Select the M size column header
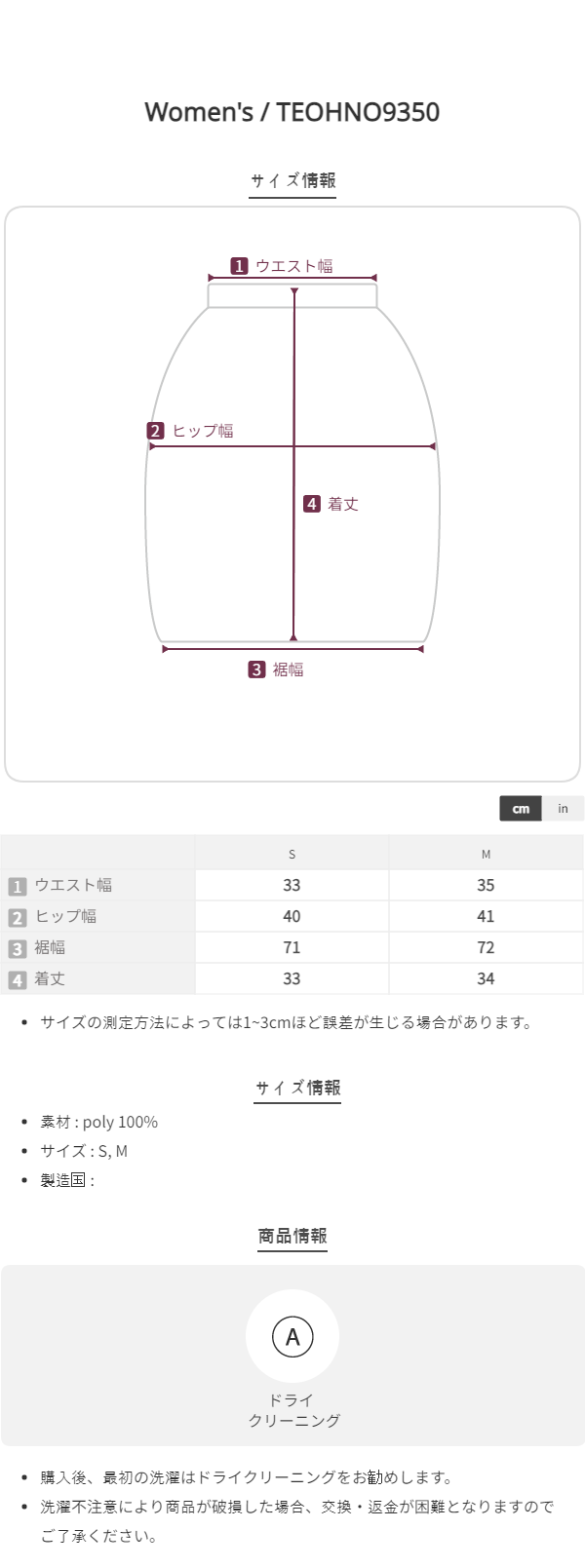This screenshot has width=585, height=1568. [486, 854]
